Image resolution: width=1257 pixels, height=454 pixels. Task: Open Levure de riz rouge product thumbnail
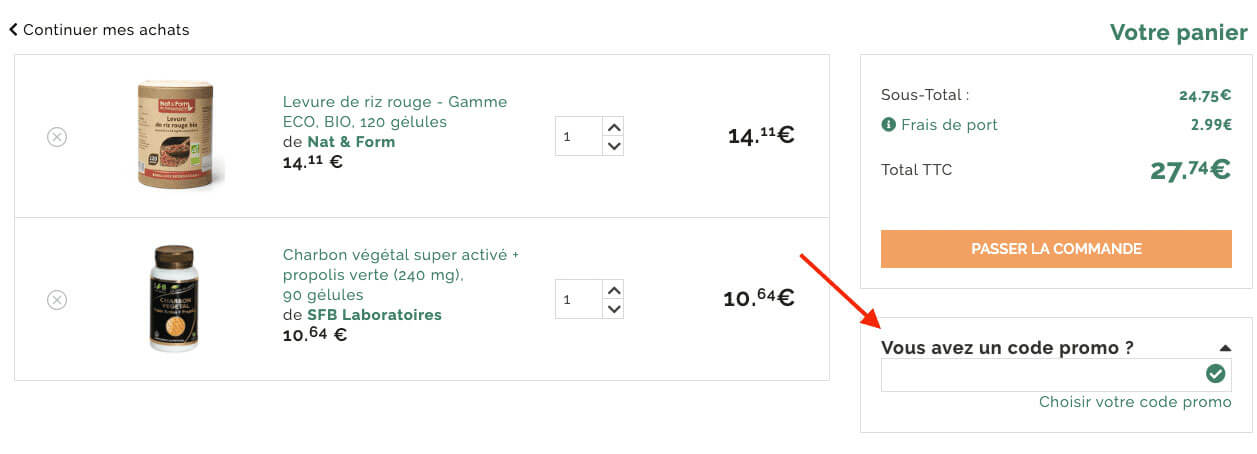point(176,135)
